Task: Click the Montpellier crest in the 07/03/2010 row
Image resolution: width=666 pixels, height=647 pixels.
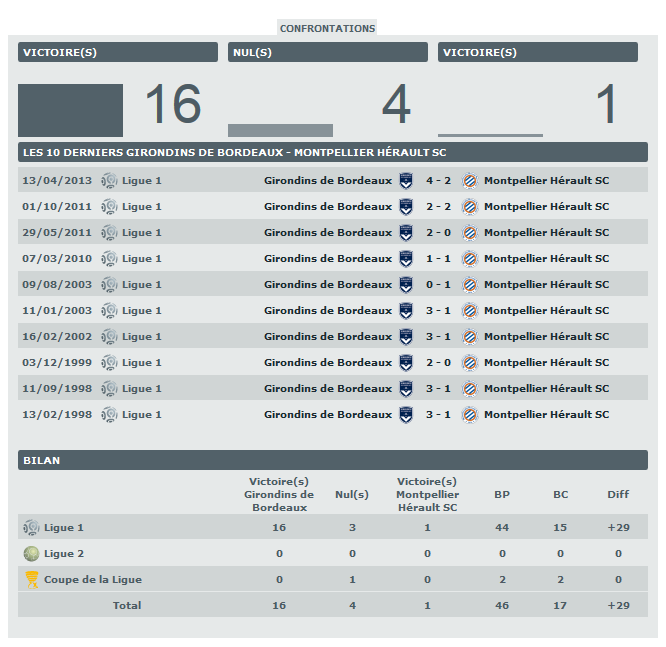Action: click(470, 259)
